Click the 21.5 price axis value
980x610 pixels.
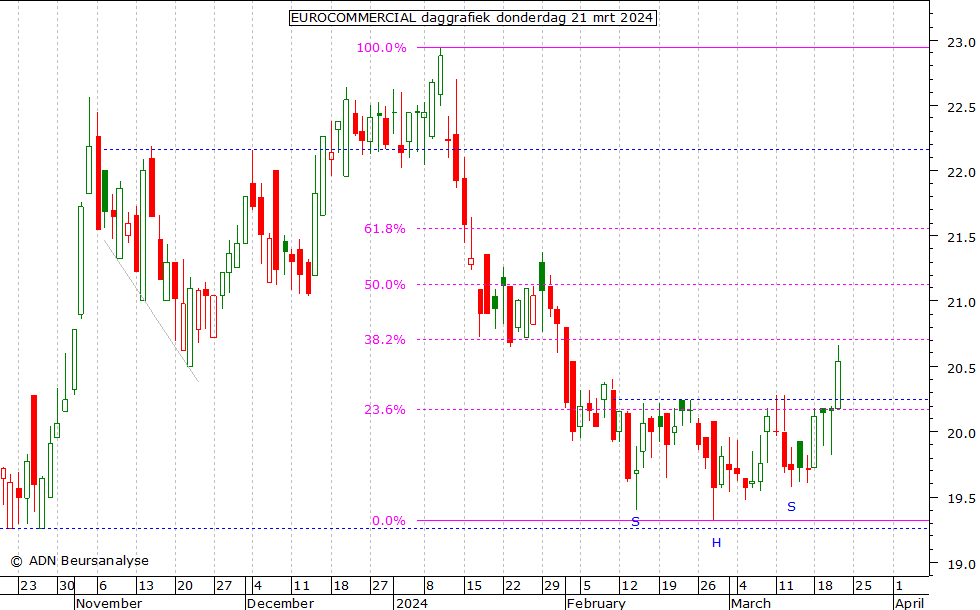[x=961, y=238]
